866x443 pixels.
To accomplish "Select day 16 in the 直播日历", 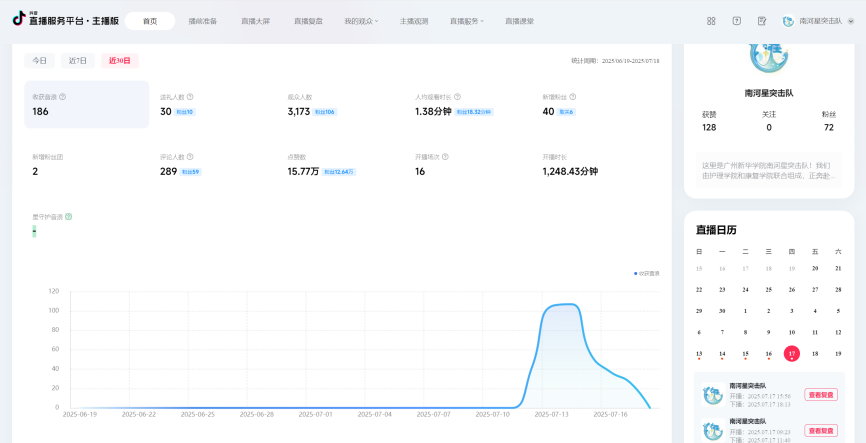I will pos(768,354).
